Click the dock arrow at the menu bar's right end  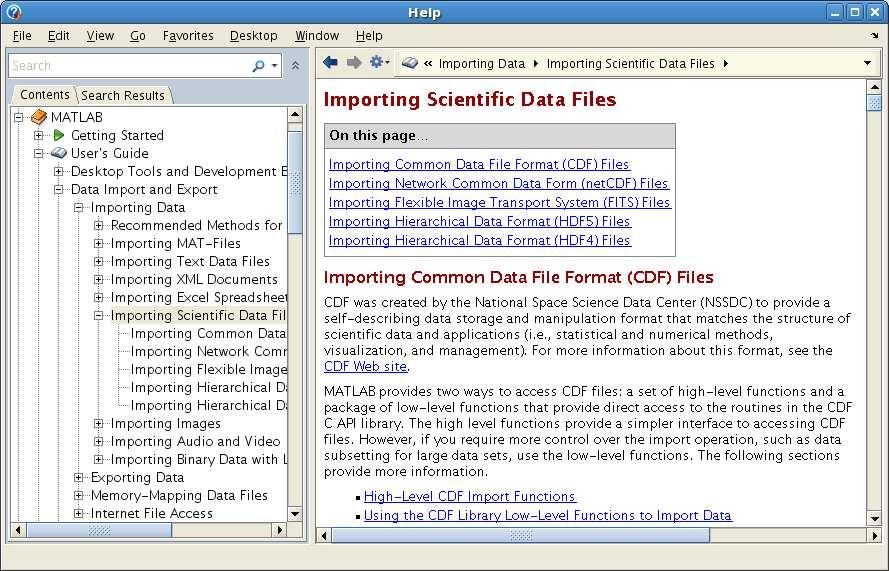coord(874,35)
